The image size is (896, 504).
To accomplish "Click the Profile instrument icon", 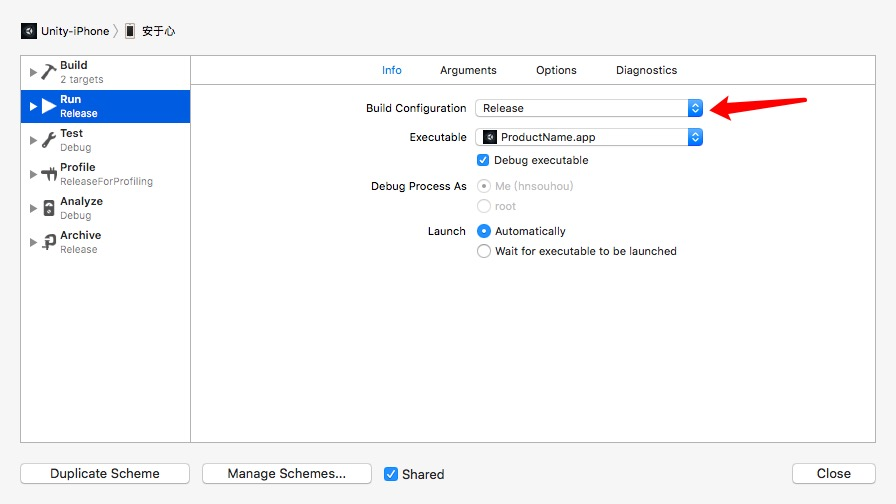I will tap(48, 174).
